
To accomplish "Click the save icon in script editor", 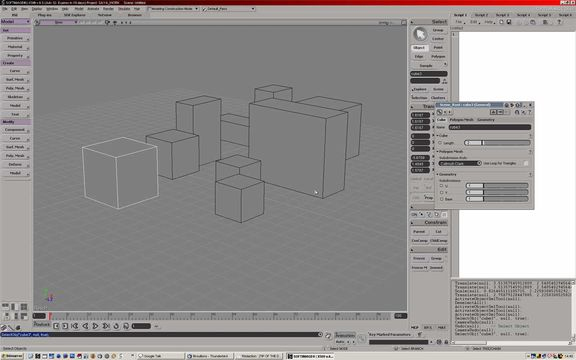I will coord(509,22).
